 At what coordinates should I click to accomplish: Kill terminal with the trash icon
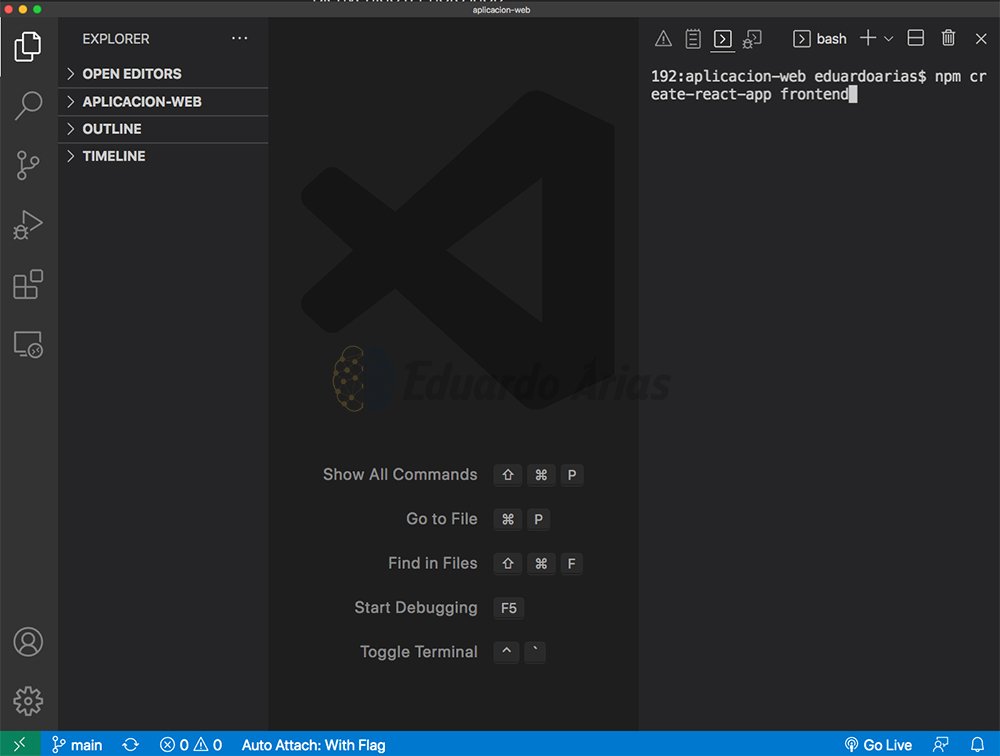[x=948, y=38]
